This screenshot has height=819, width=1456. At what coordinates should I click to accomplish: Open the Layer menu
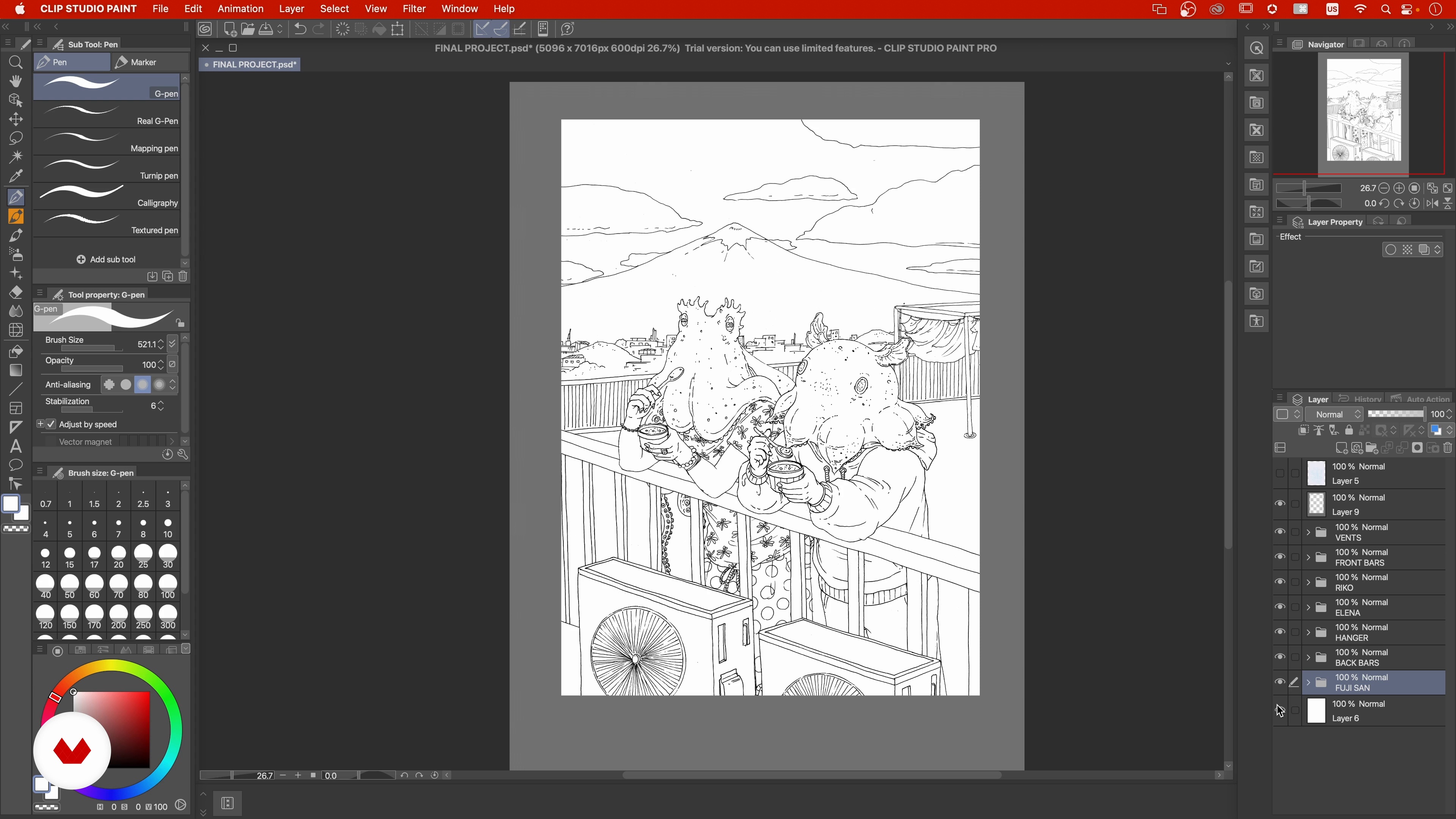tap(291, 8)
